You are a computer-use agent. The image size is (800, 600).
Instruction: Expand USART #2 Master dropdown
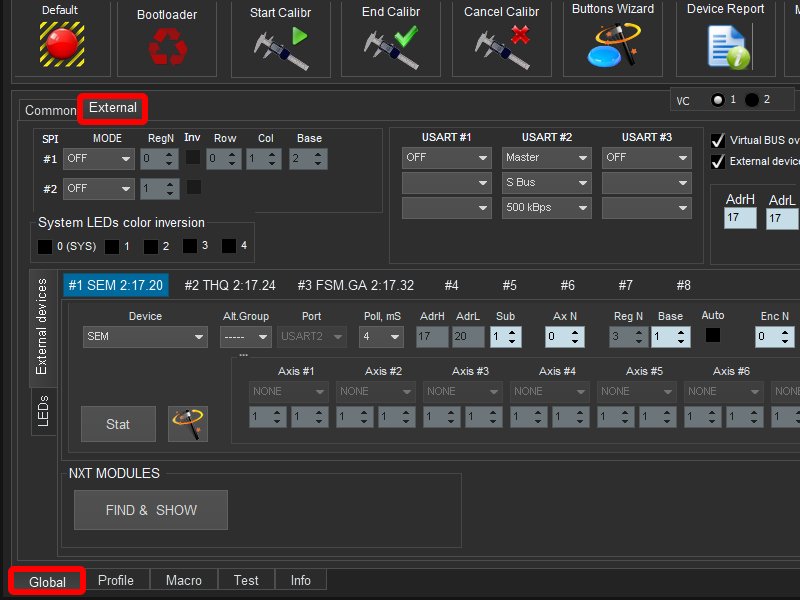coord(546,158)
